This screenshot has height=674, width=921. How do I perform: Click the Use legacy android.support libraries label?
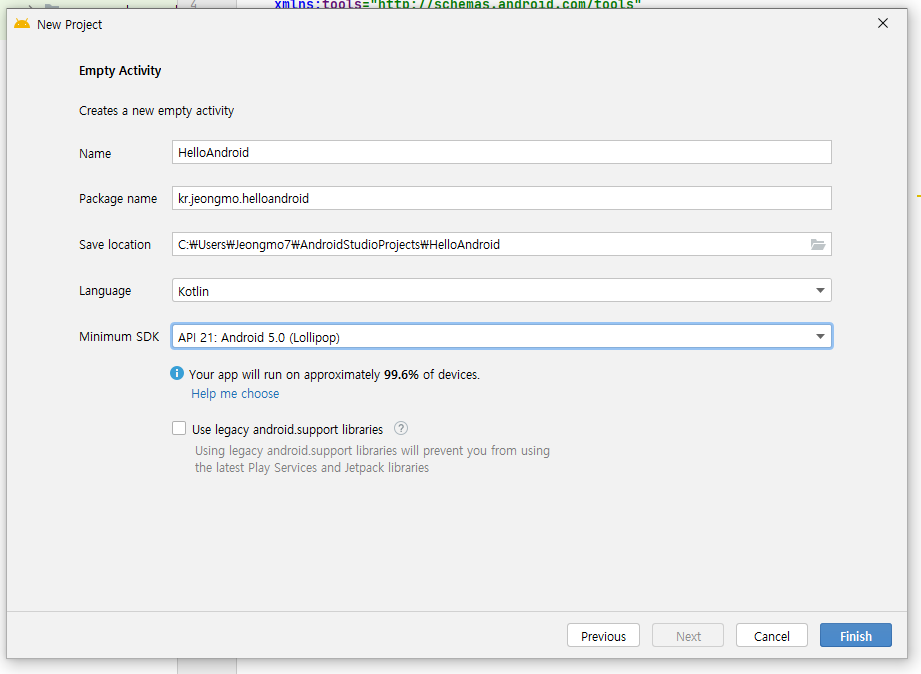(x=287, y=430)
